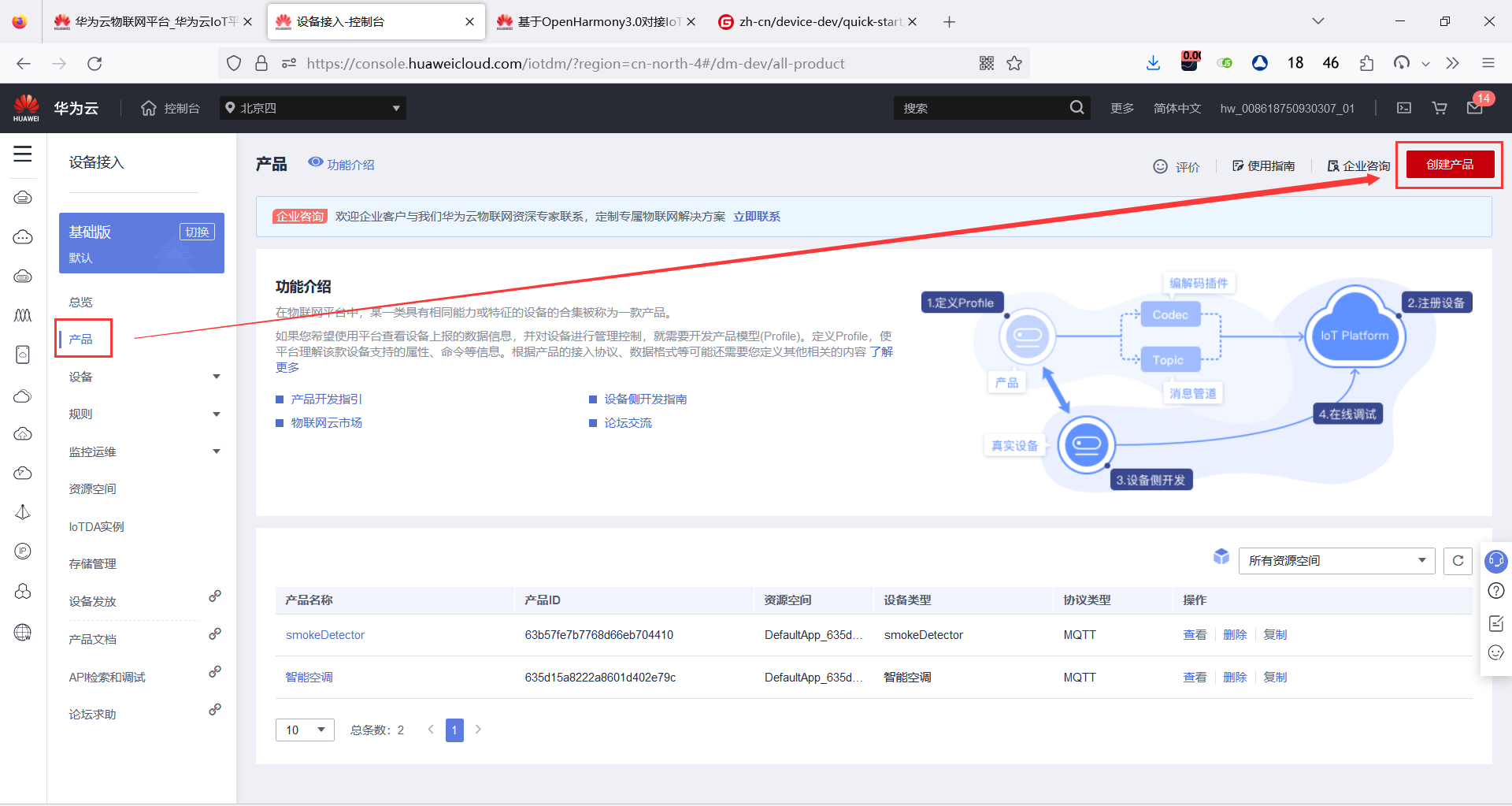This screenshot has height=806, width=1512.
Task: Open 论坛交流 link
Action: (x=628, y=423)
